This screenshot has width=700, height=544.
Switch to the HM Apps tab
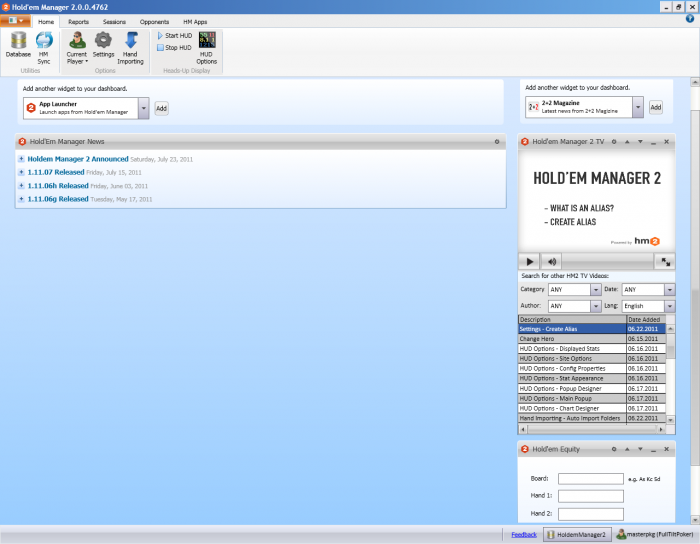(x=195, y=22)
